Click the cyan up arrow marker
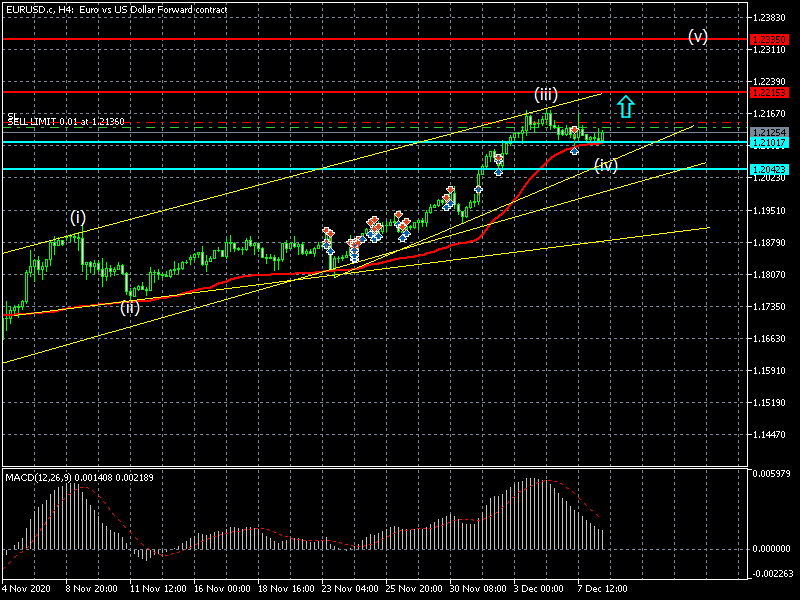 626,106
